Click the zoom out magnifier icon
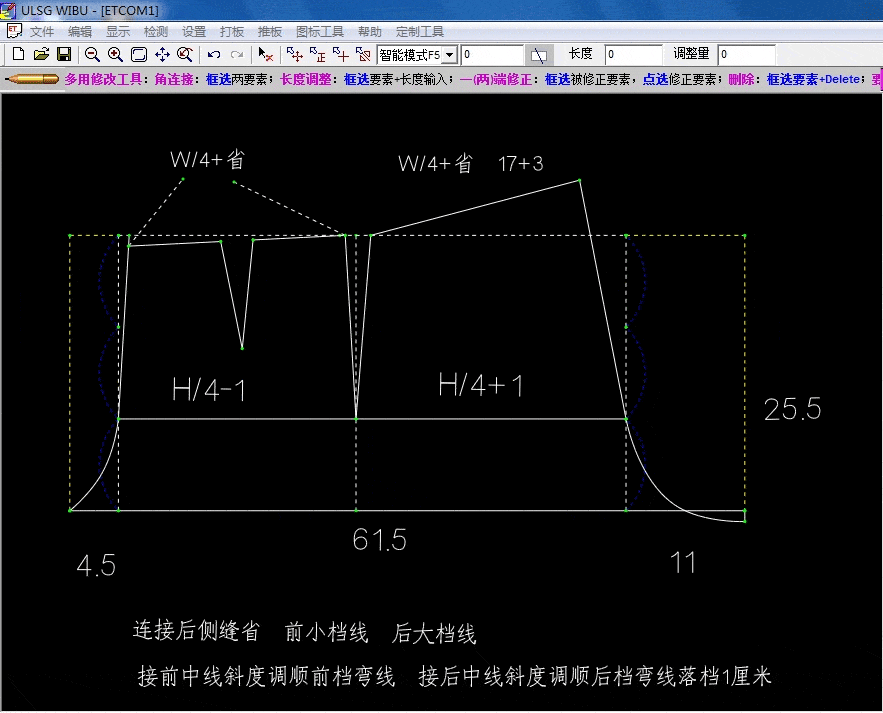Viewport: 883px width, 713px height. (x=92, y=54)
